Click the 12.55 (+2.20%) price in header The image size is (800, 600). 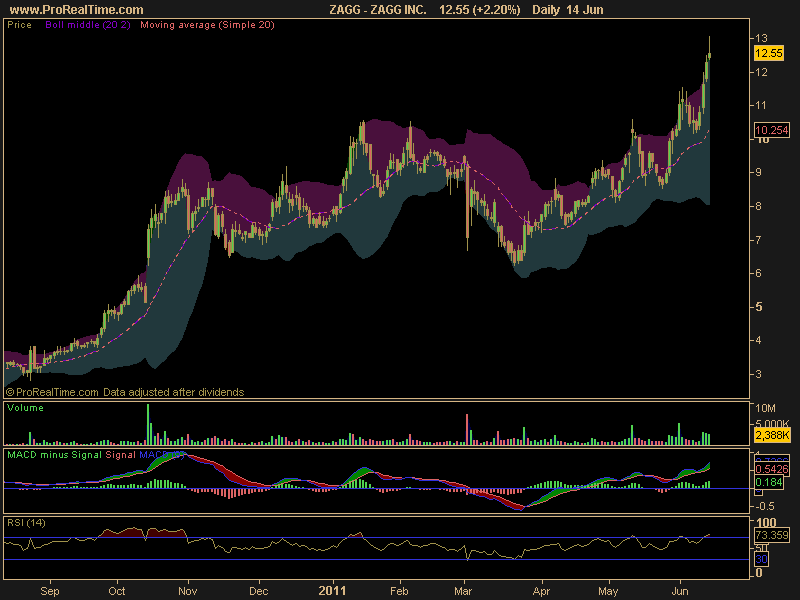point(480,10)
